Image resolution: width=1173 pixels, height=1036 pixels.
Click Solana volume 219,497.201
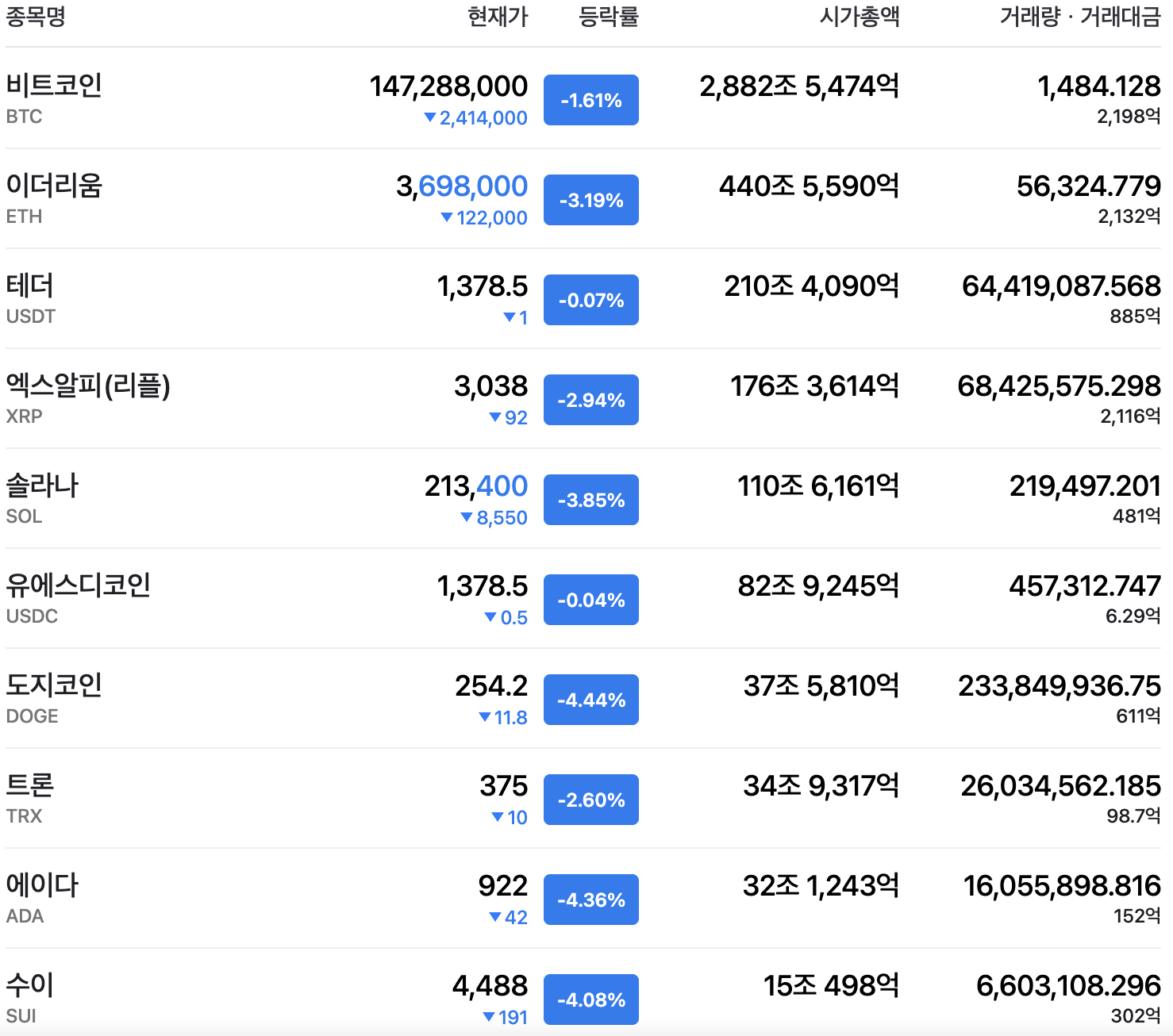click(x=1085, y=485)
